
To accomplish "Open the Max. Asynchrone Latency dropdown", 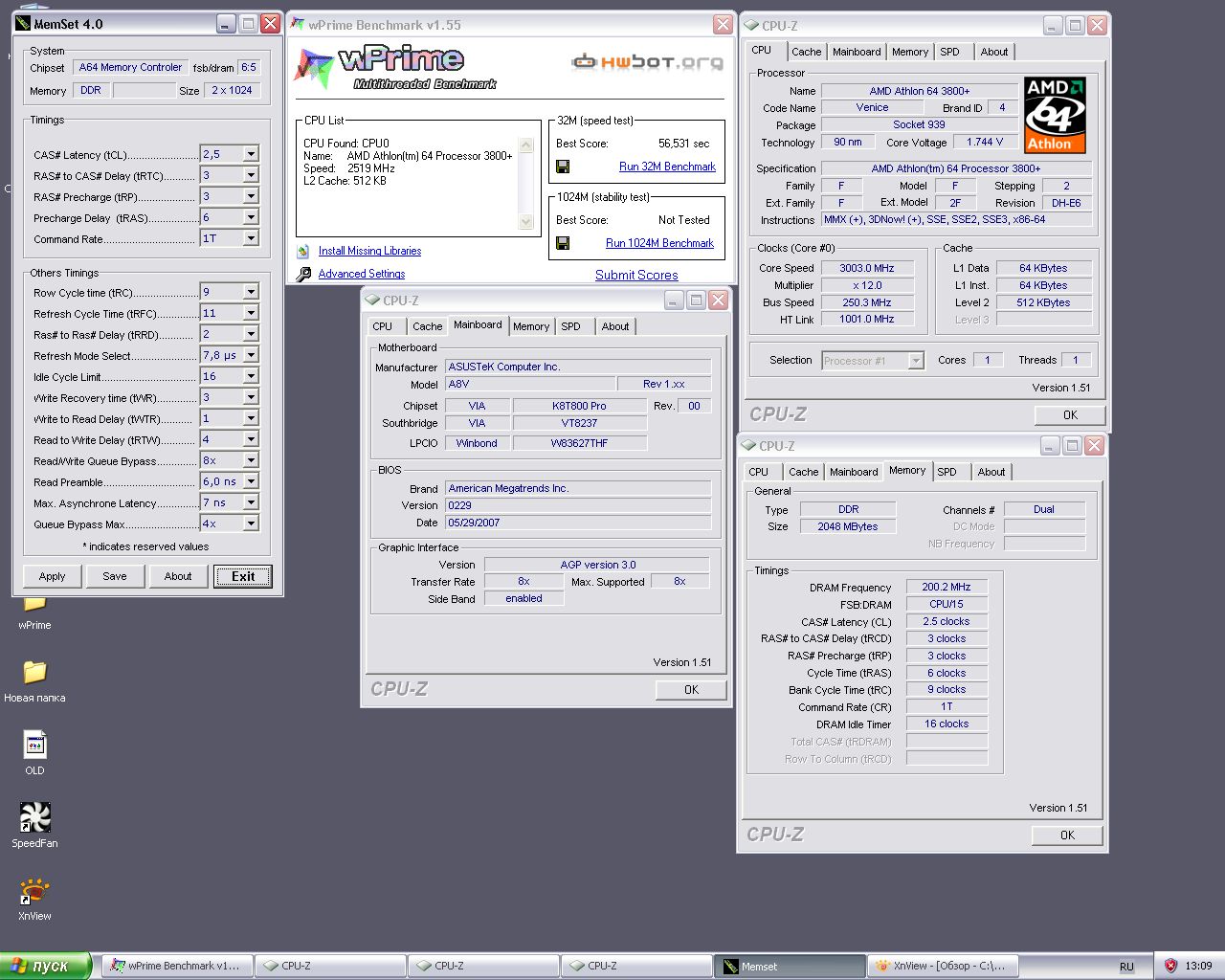I will pyautogui.click(x=251, y=502).
